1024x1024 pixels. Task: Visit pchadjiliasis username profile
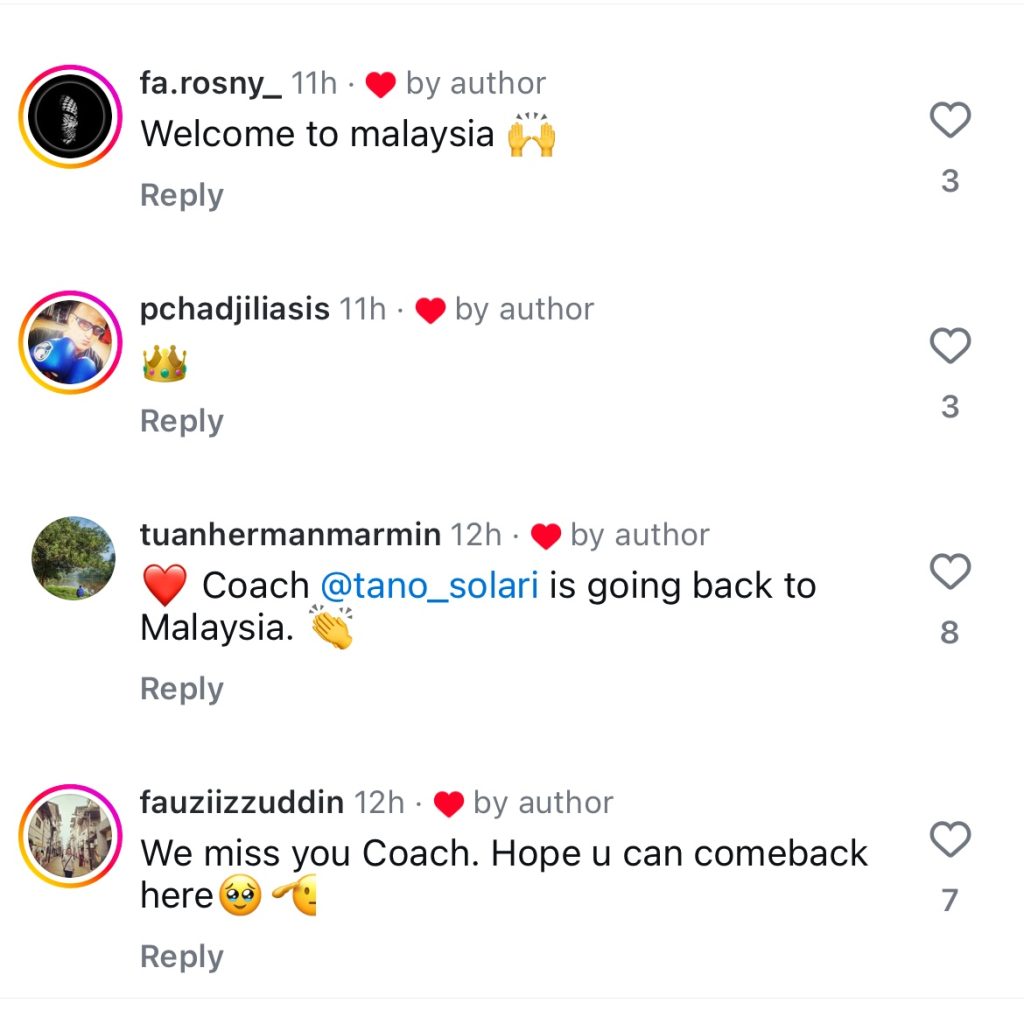(234, 309)
